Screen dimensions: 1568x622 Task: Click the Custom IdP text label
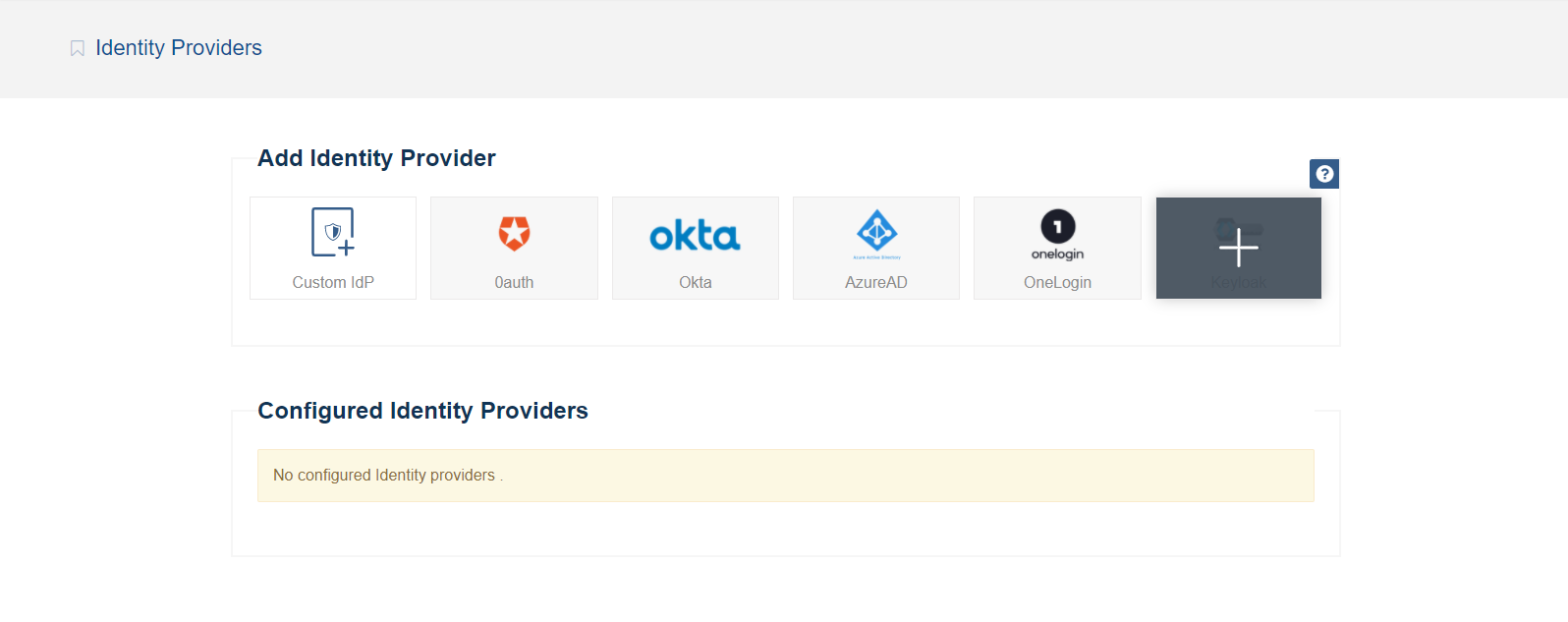(x=333, y=282)
